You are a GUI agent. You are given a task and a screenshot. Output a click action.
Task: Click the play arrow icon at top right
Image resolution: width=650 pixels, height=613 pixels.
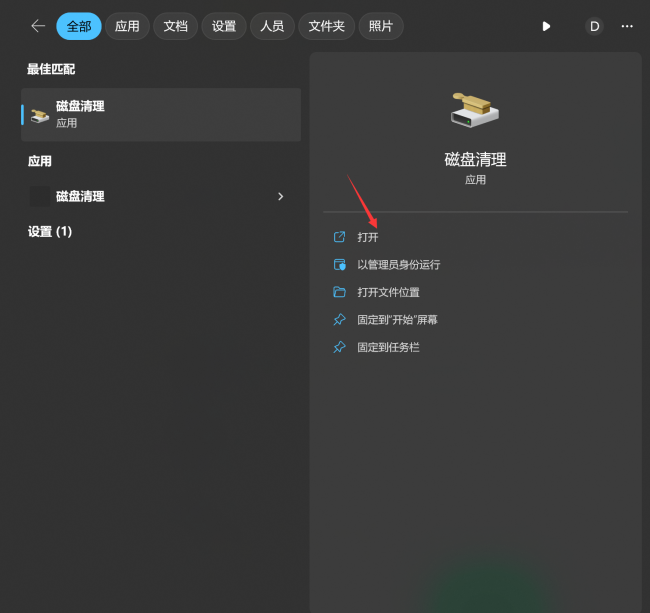(x=546, y=27)
